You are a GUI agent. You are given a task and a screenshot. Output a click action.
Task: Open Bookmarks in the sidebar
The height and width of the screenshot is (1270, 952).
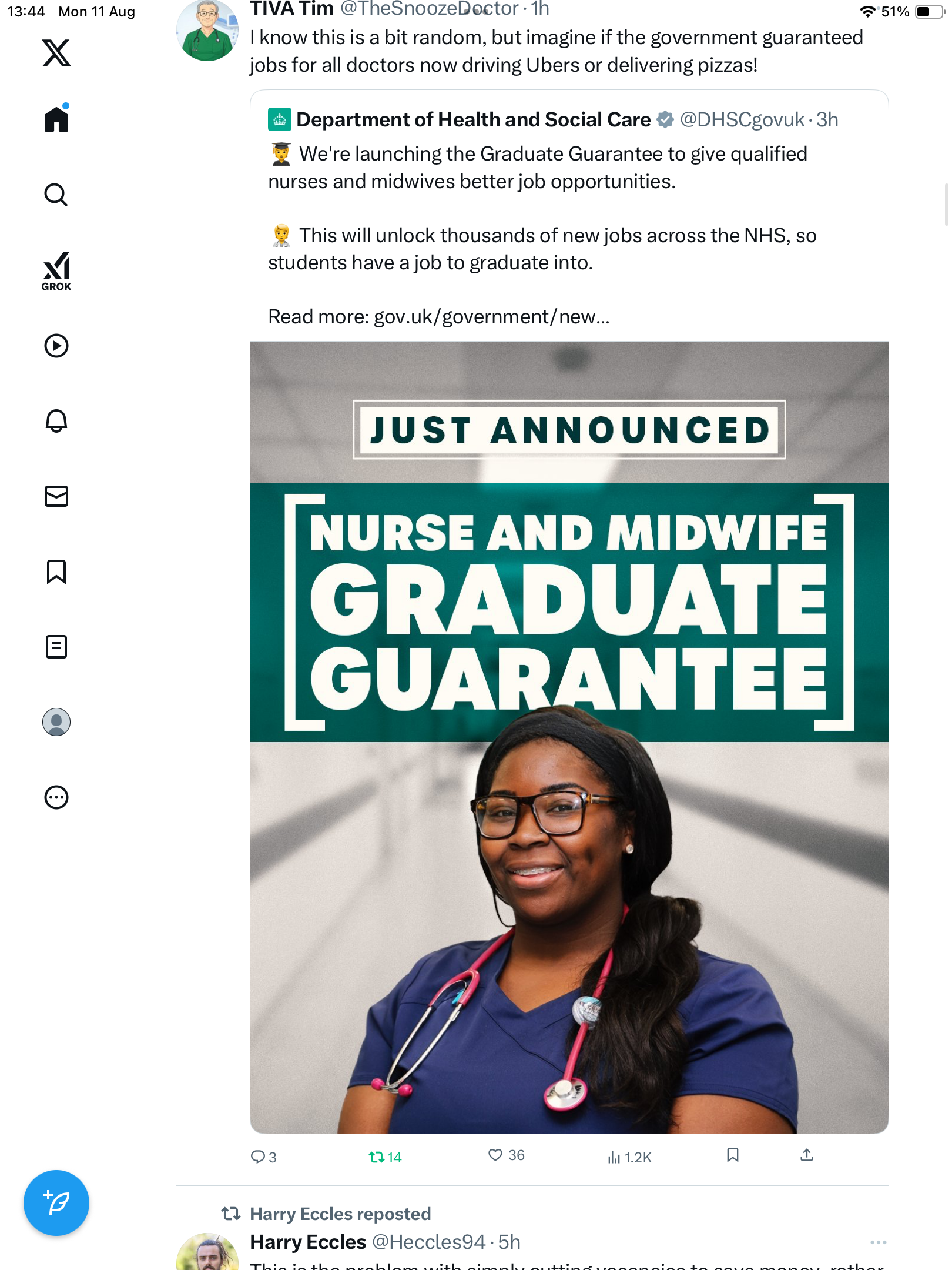(56, 571)
